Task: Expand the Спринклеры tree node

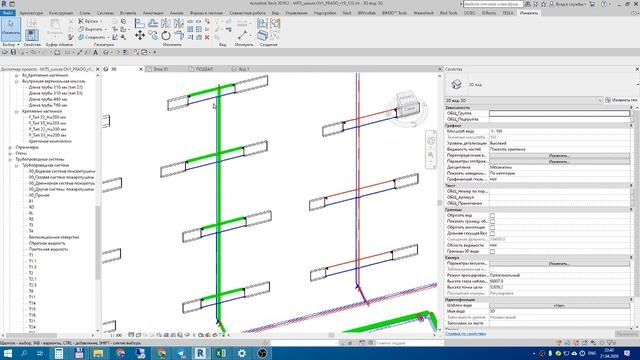Action: coord(10,147)
